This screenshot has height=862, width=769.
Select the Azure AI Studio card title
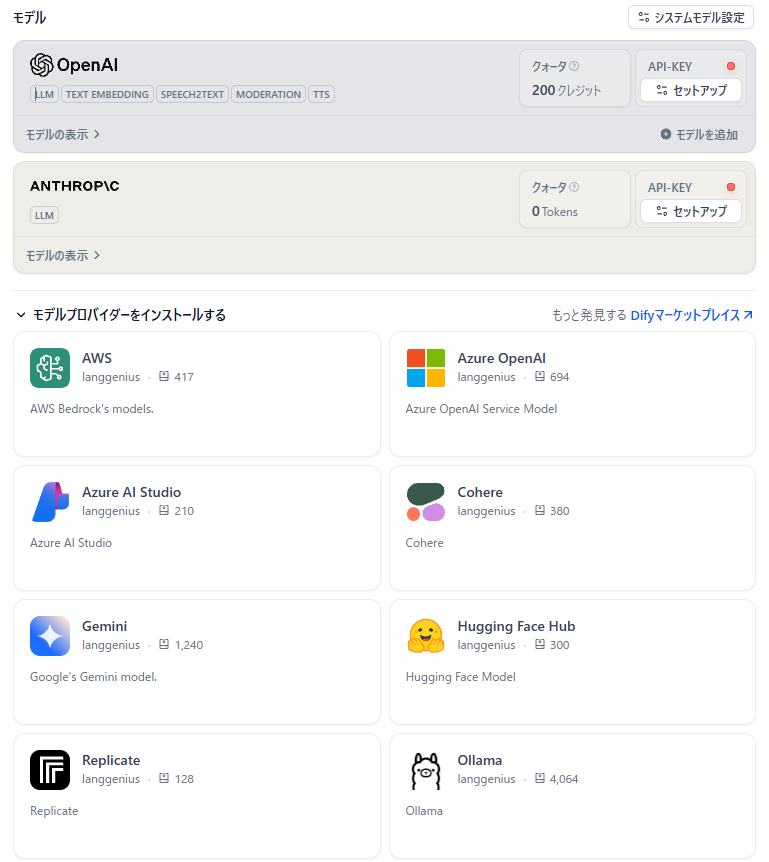click(x=131, y=492)
